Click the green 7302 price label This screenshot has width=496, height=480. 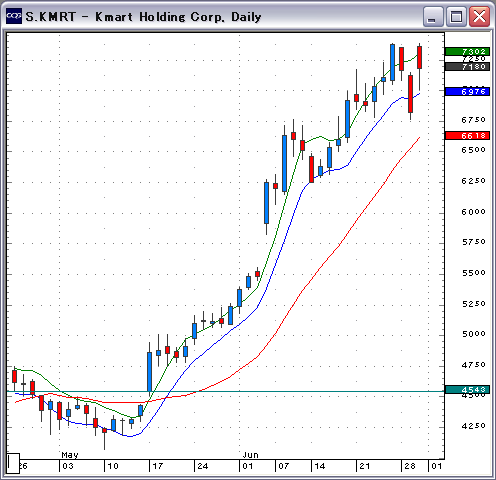[x=467, y=51]
